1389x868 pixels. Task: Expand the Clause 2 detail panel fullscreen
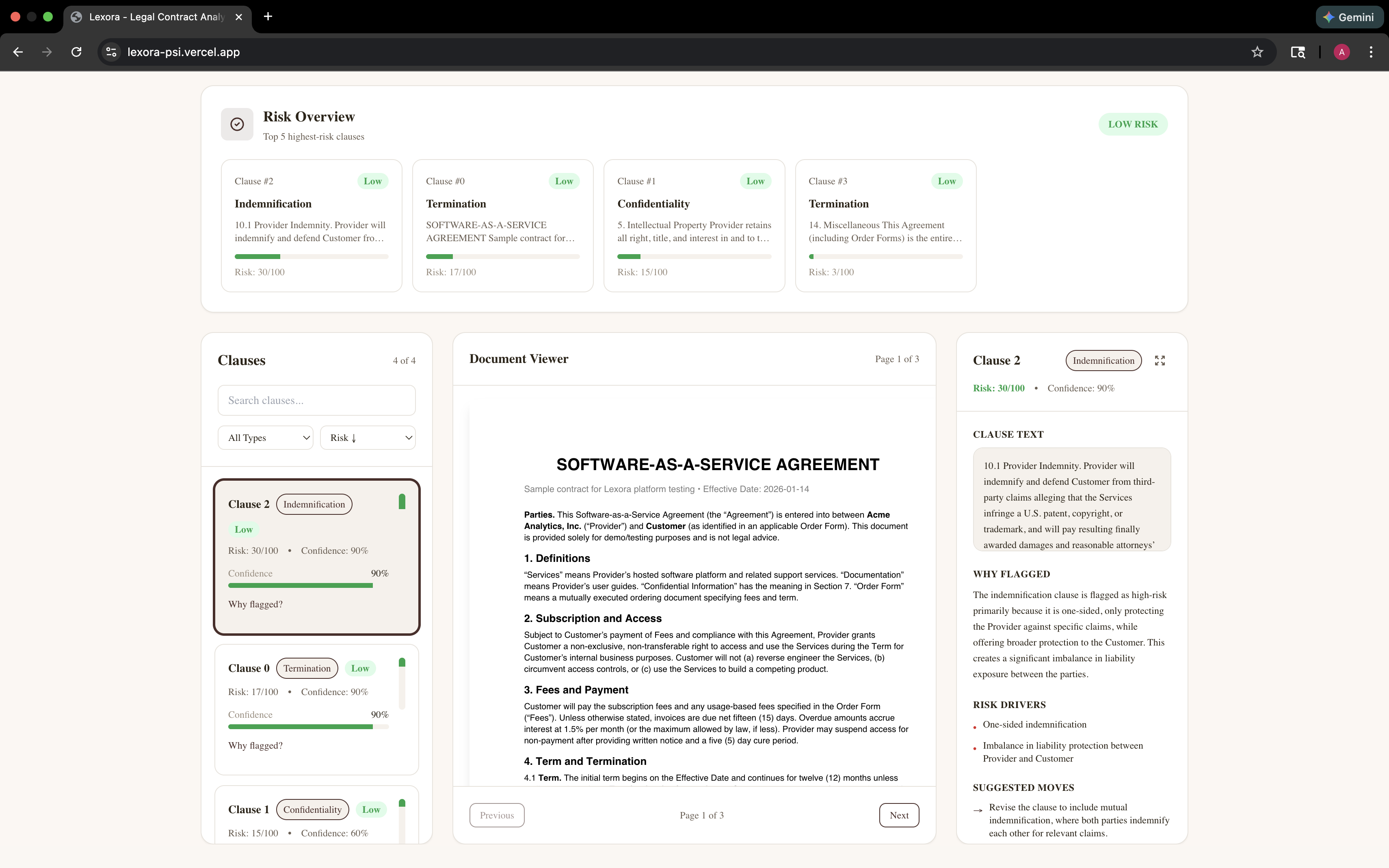tap(1159, 361)
